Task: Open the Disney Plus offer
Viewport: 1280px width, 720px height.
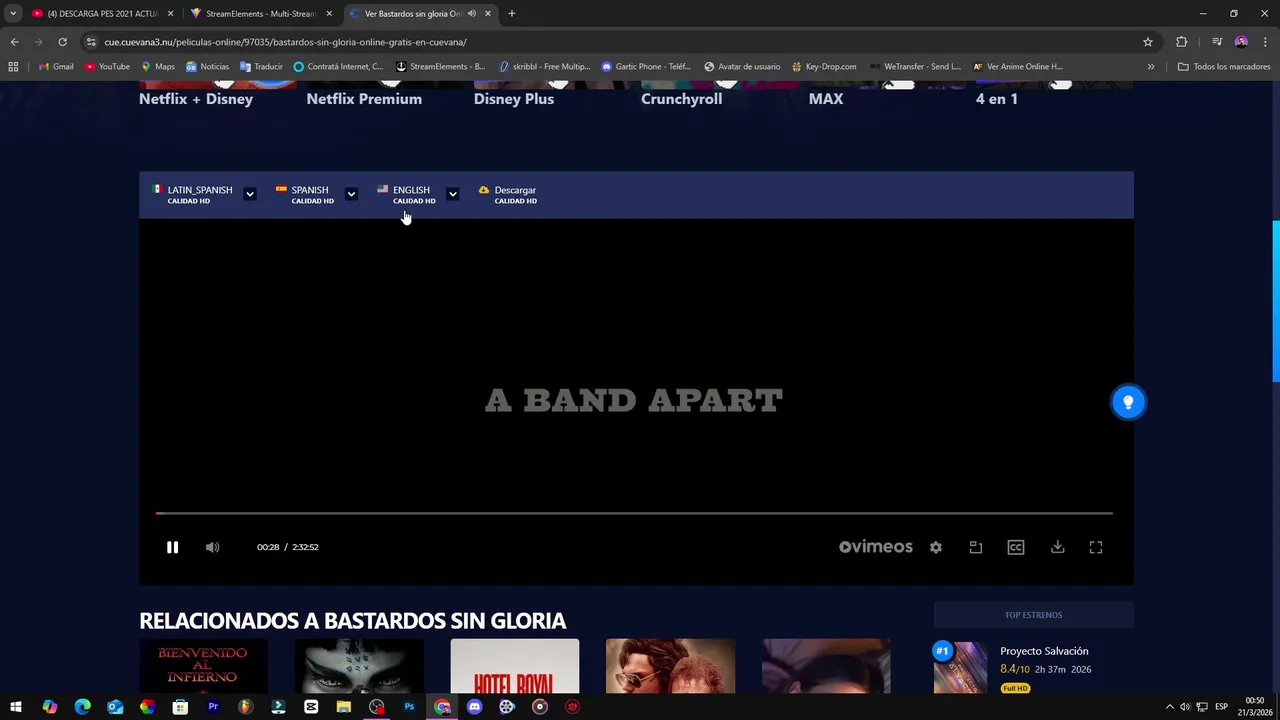Action: [x=514, y=99]
